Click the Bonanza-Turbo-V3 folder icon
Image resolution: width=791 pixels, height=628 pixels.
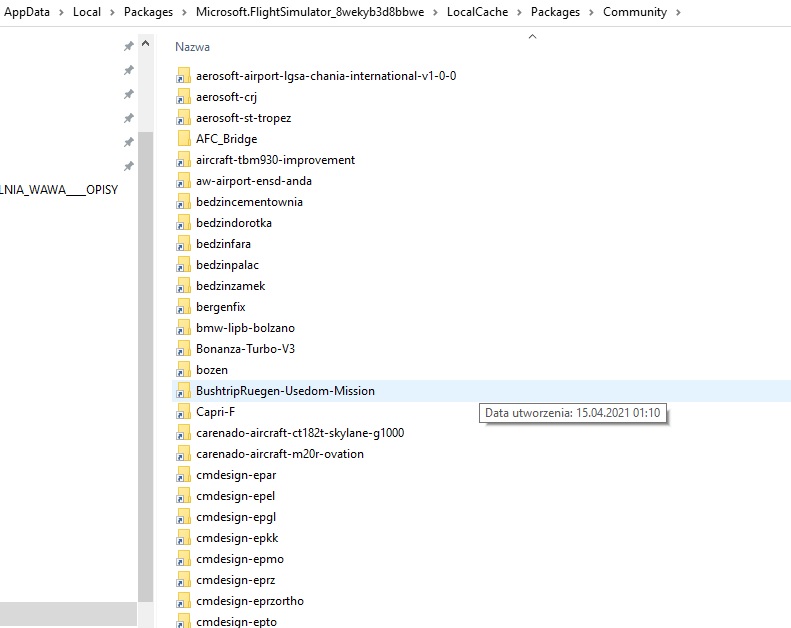183,349
